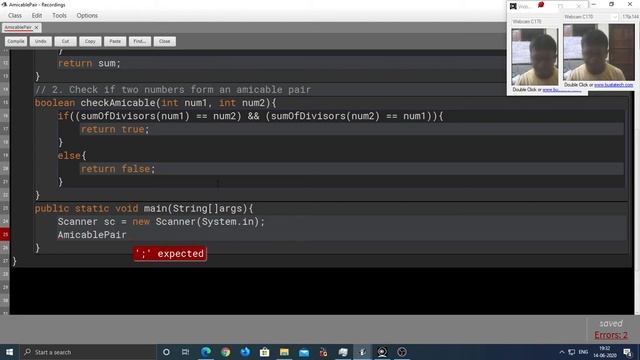Place cursor after 'AmicablePair' on line 25
Viewport: 640px width, 360px height.
pyautogui.click(x=127, y=235)
